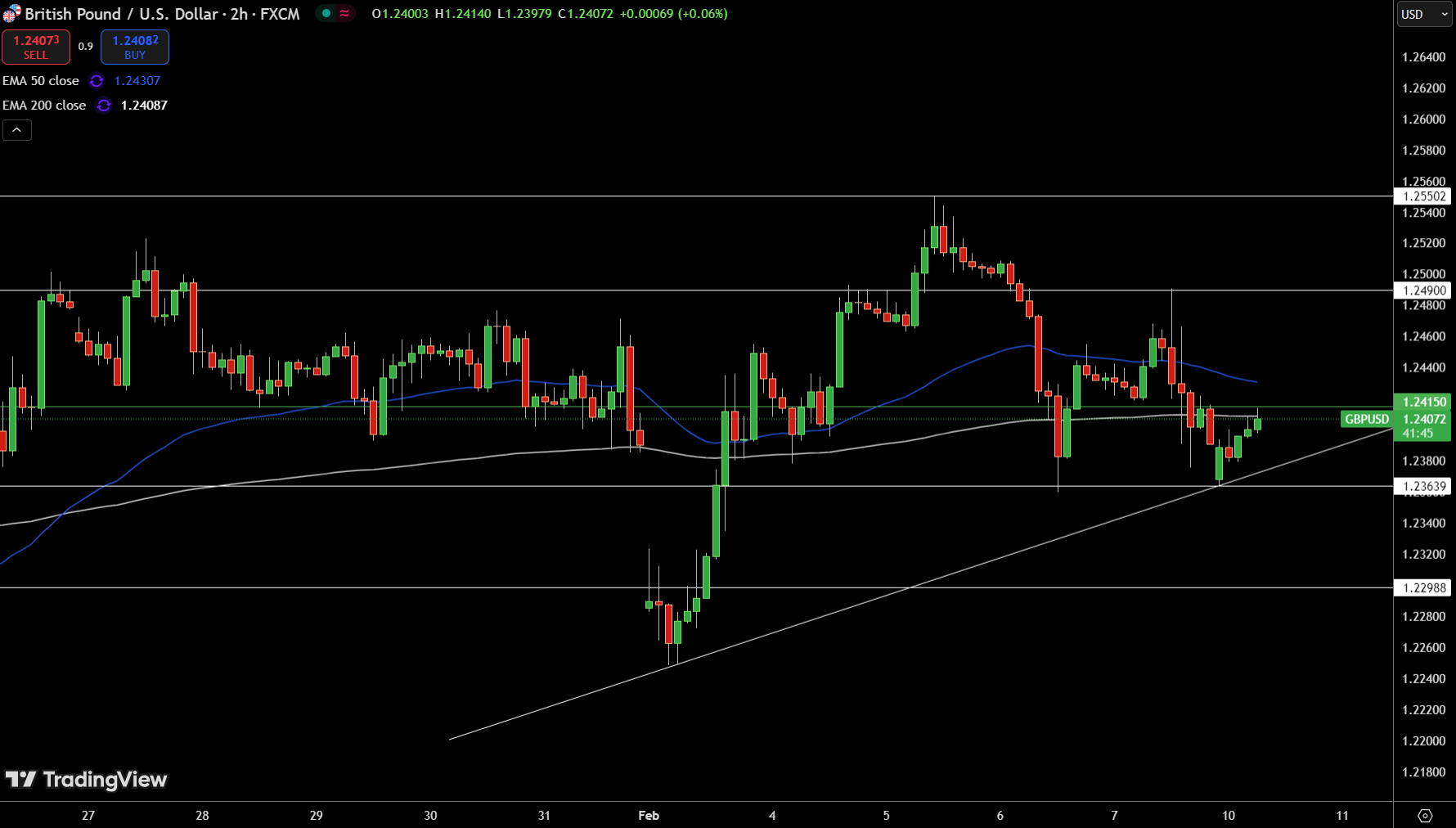Click the change +0.00069 (+0.06%) readout
Image resolution: width=1456 pixels, height=828 pixels.
click(x=674, y=14)
